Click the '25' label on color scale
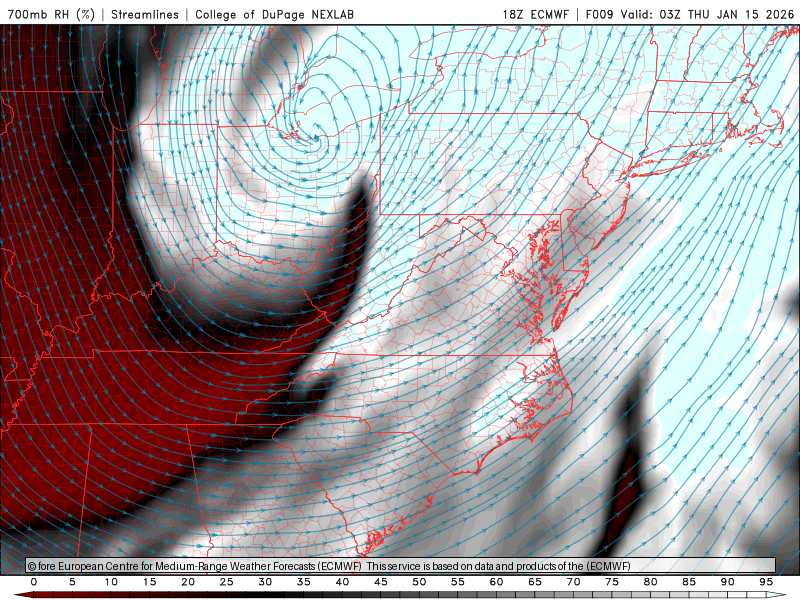The width and height of the screenshot is (800, 600). (227, 582)
